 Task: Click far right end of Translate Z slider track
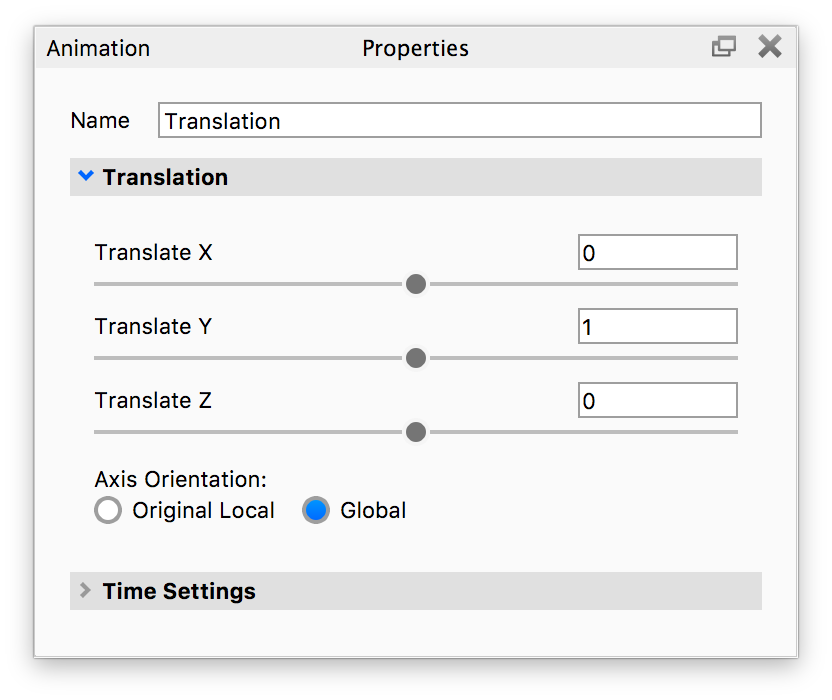pyautogui.click(x=733, y=432)
